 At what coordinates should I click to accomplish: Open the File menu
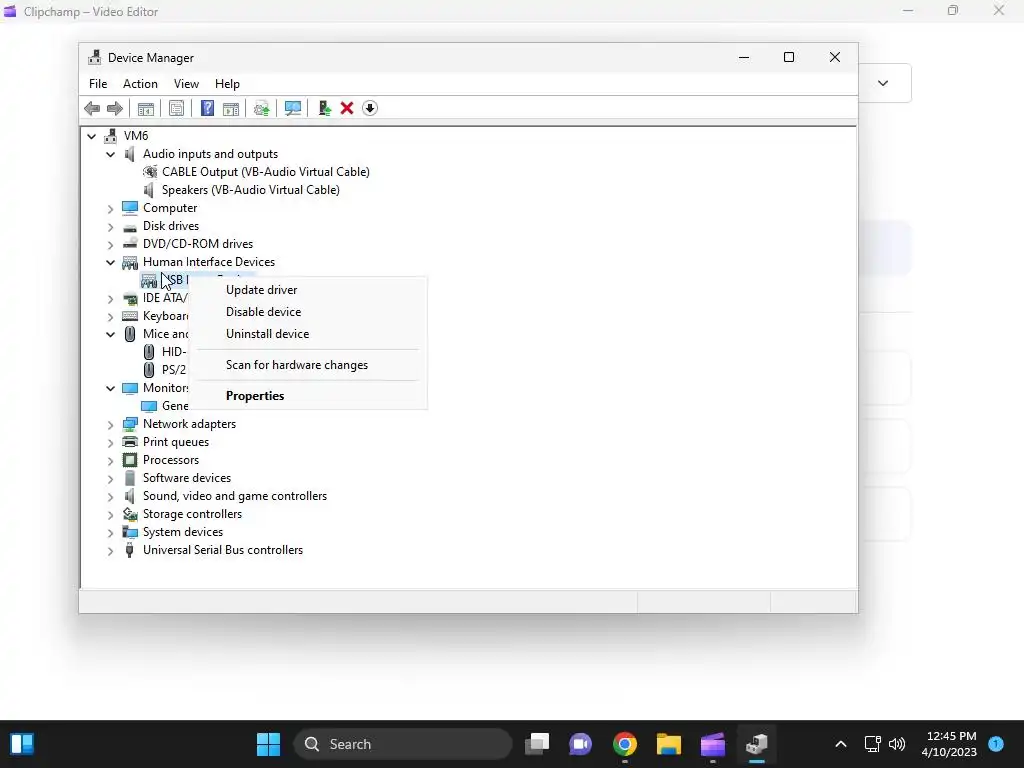coord(98,84)
